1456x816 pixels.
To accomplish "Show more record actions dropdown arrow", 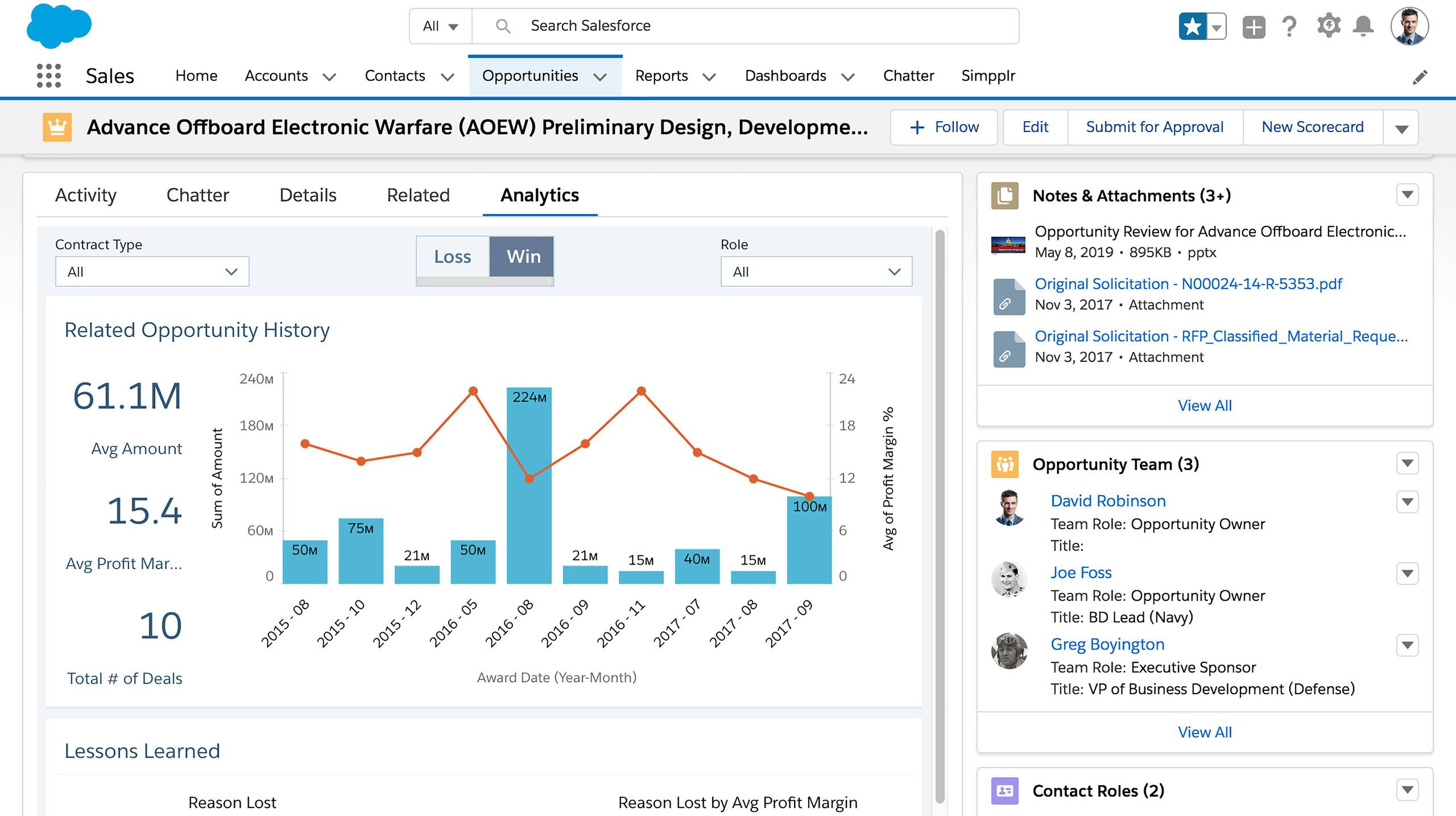I will coord(1401,128).
